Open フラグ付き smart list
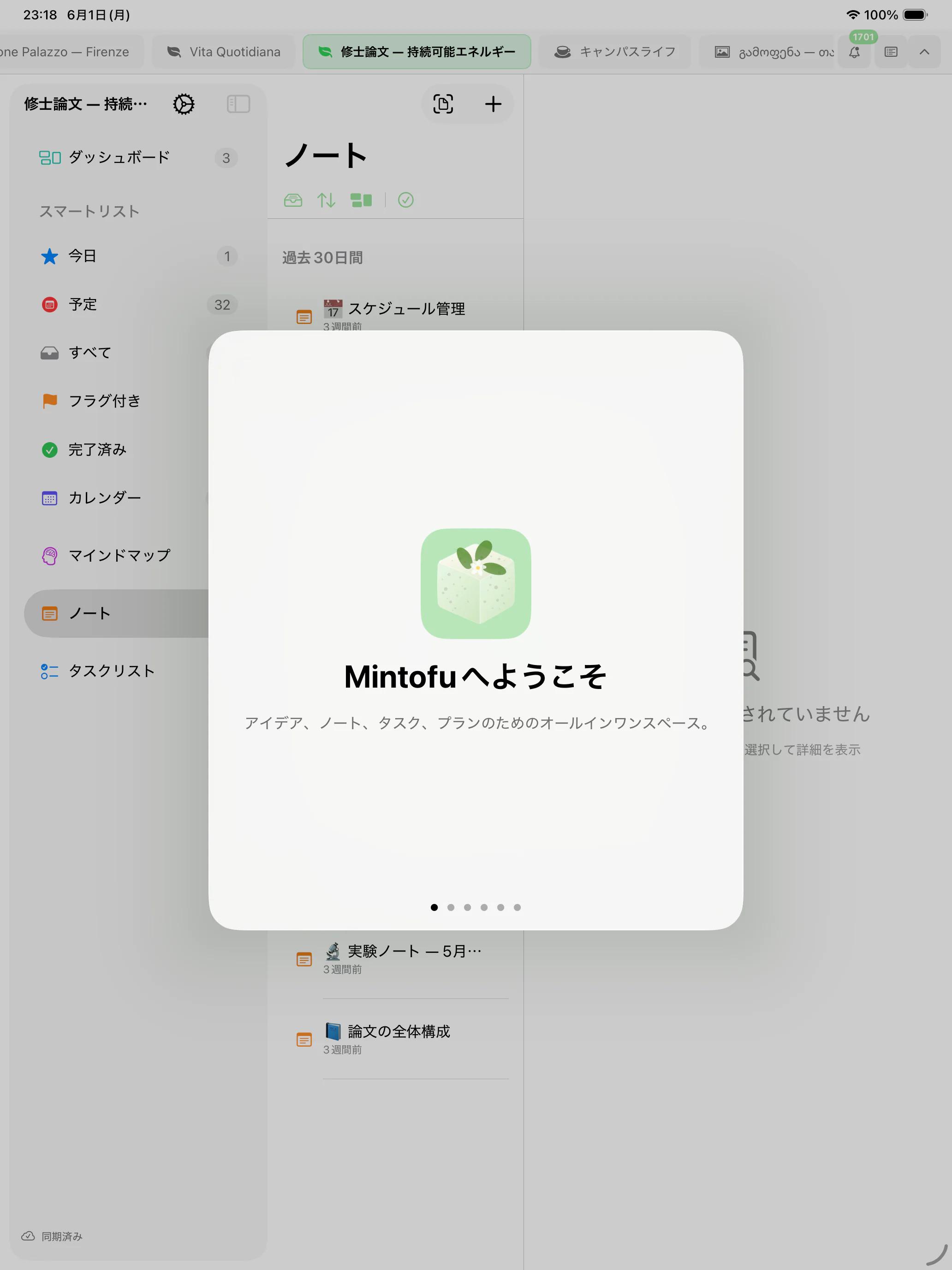This screenshot has height=1270, width=952. tap(117, 401)
